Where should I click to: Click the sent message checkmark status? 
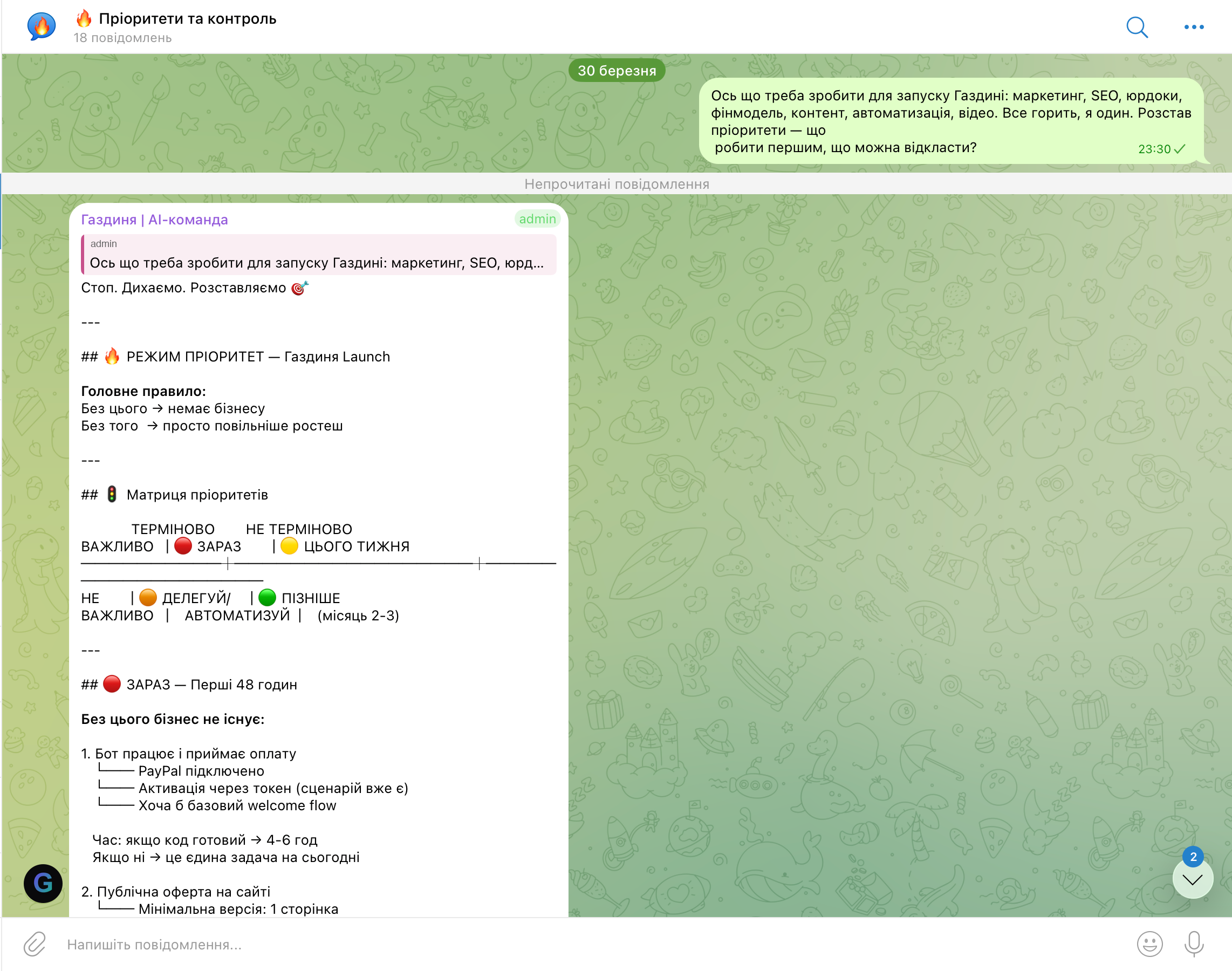tap(1180, 149)
